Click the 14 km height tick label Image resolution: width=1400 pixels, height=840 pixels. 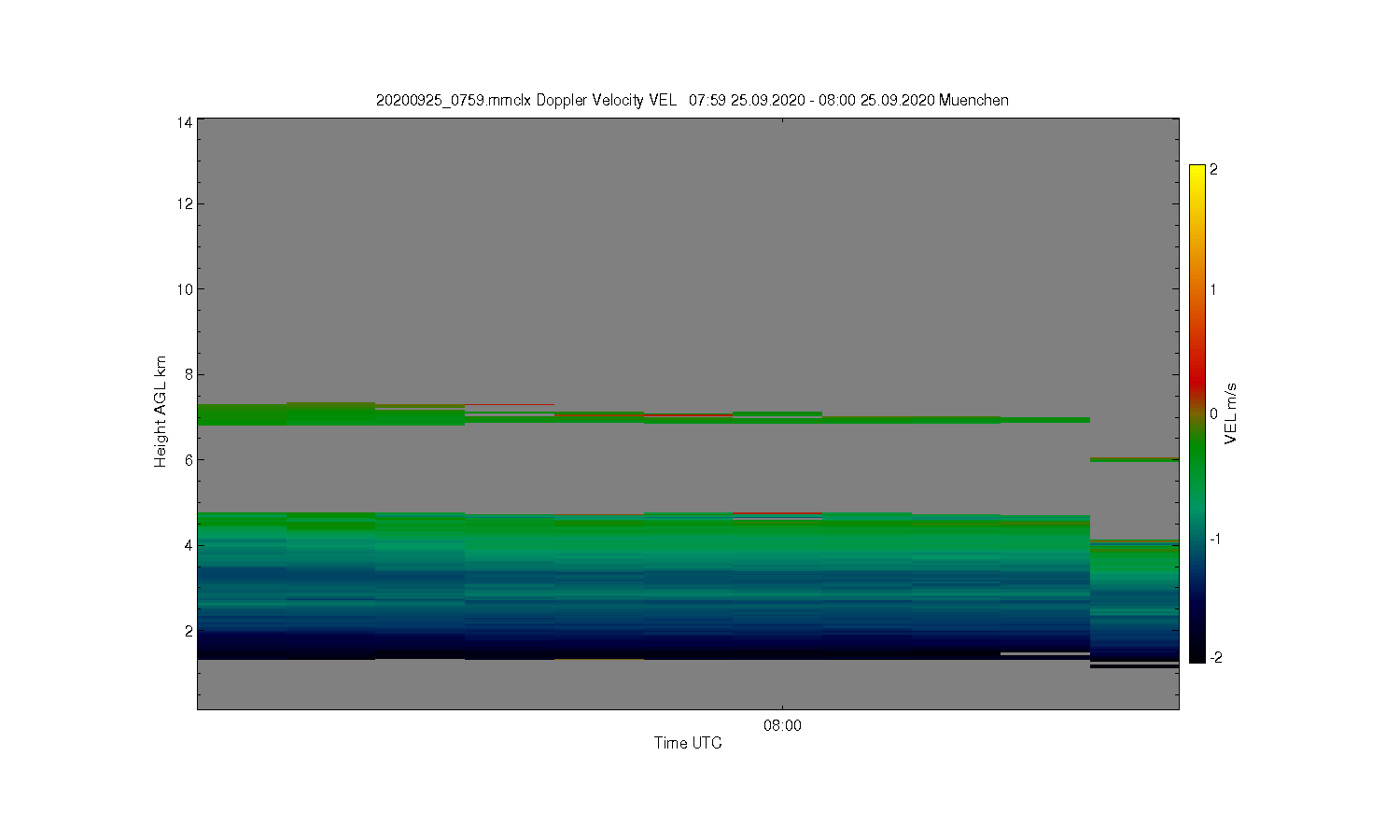click(185, 122)
